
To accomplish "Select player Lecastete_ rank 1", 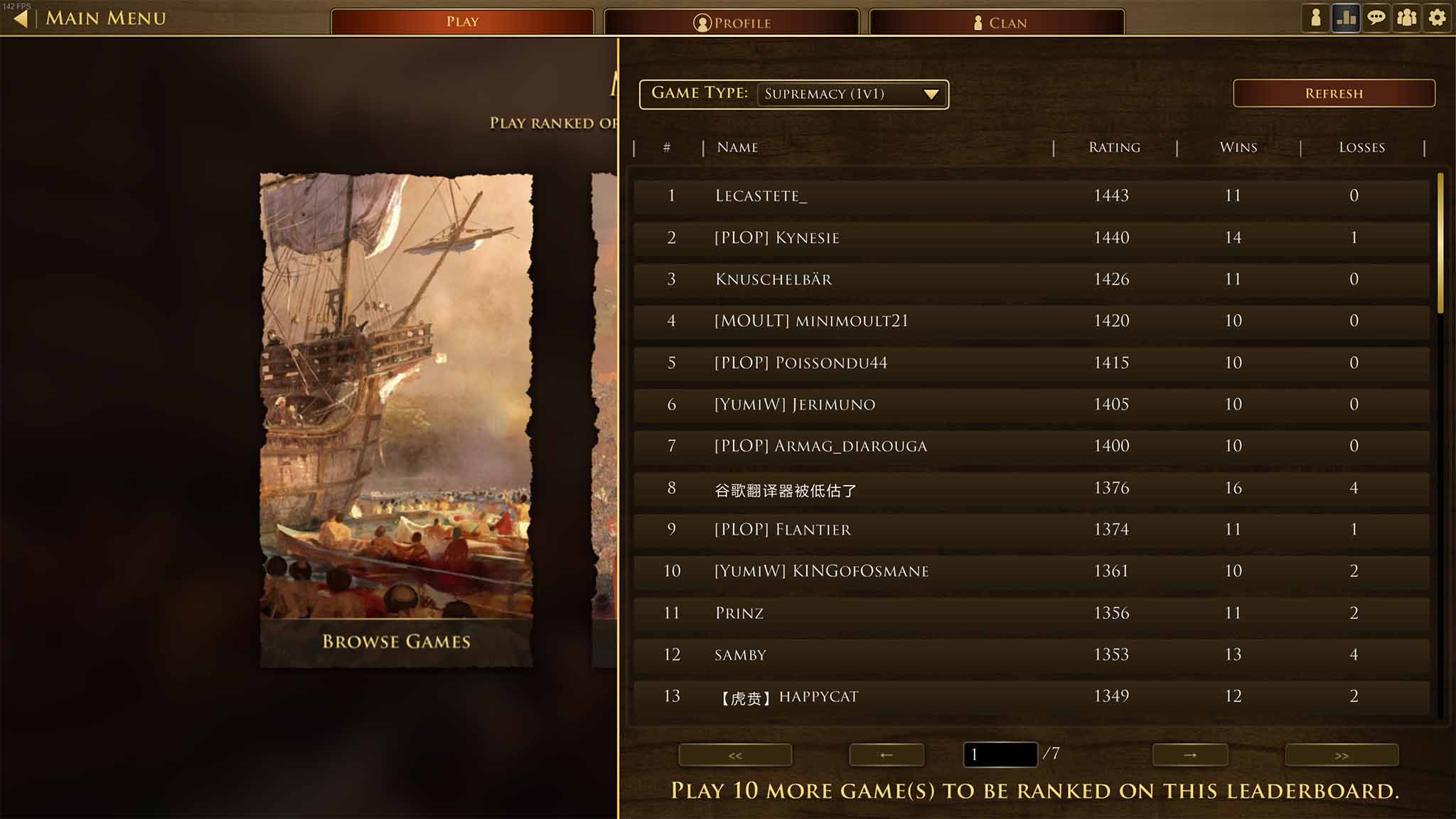I will pos(759,195).
